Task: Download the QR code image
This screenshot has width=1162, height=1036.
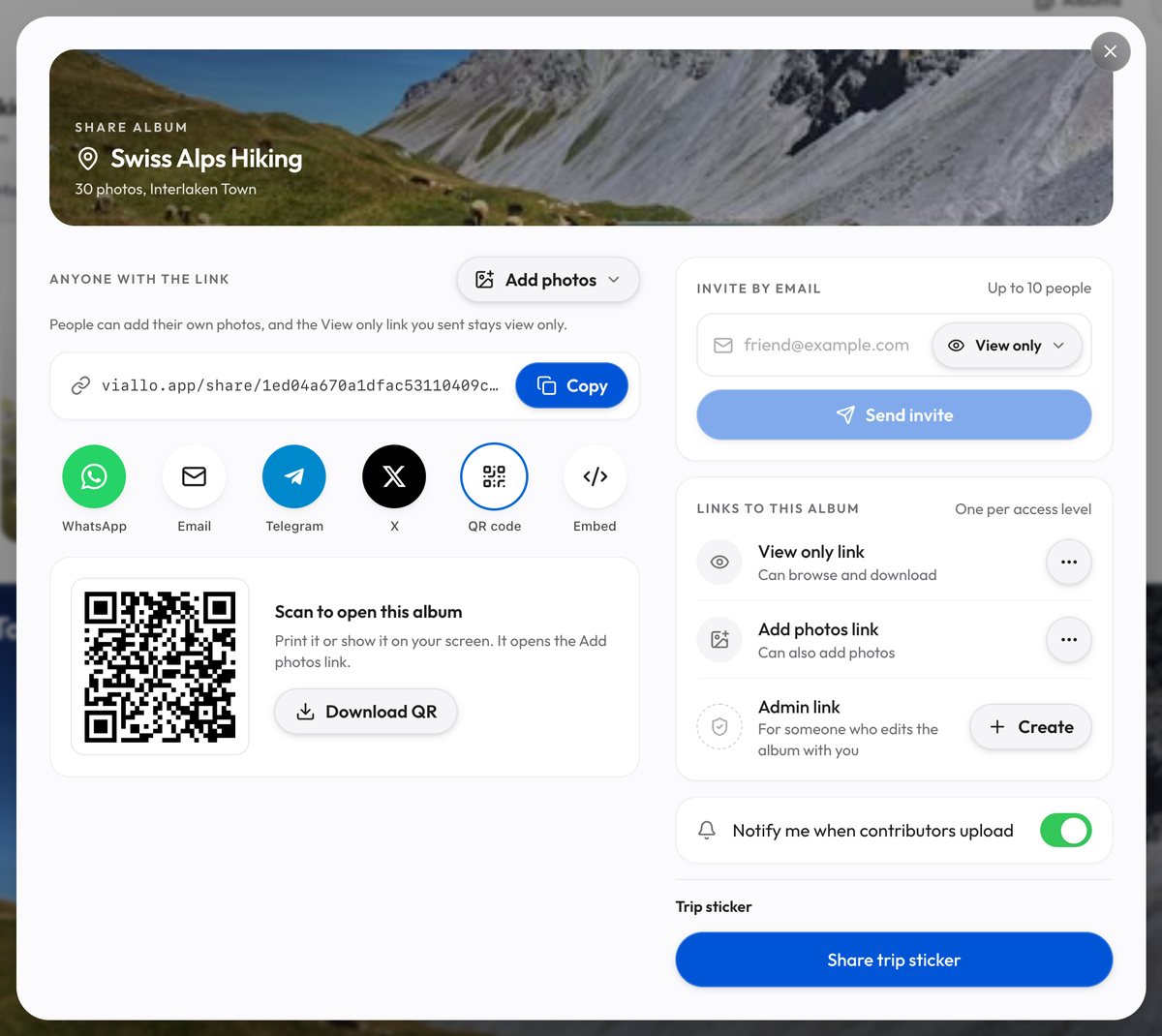Action: tap(366, 712)
